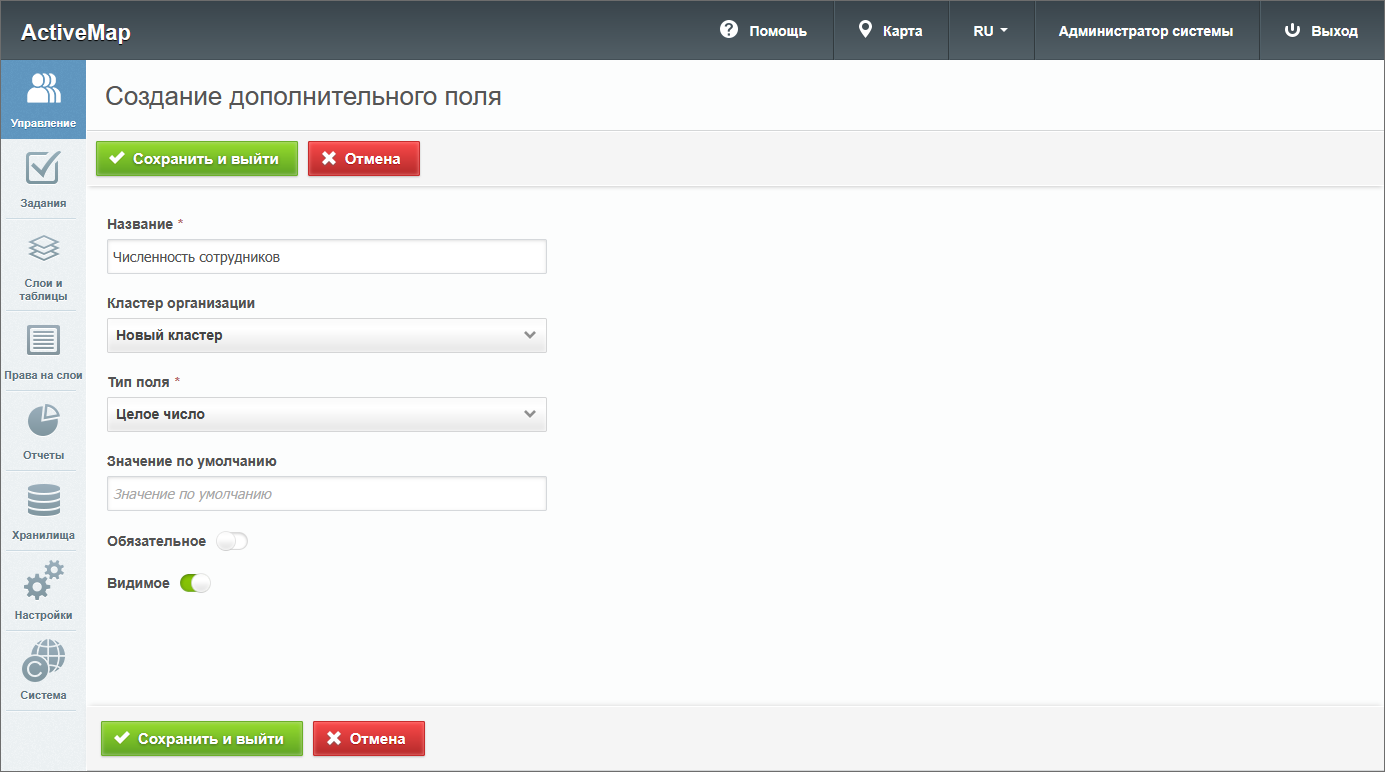The height and width of the screenshot is (772, 1385).
Task: Open the Система globe icon
Action: [43, 661]
